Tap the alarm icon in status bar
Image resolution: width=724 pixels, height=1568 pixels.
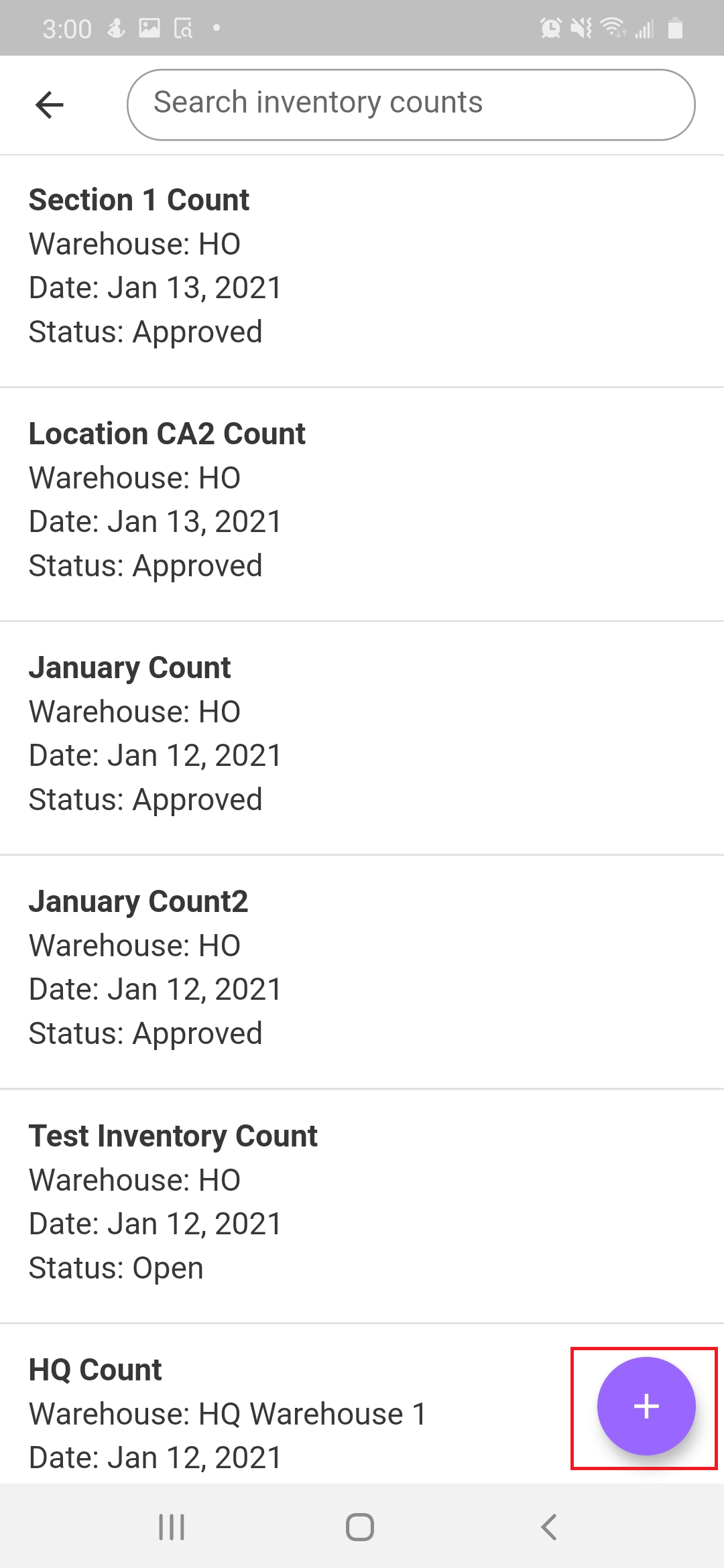550,28
